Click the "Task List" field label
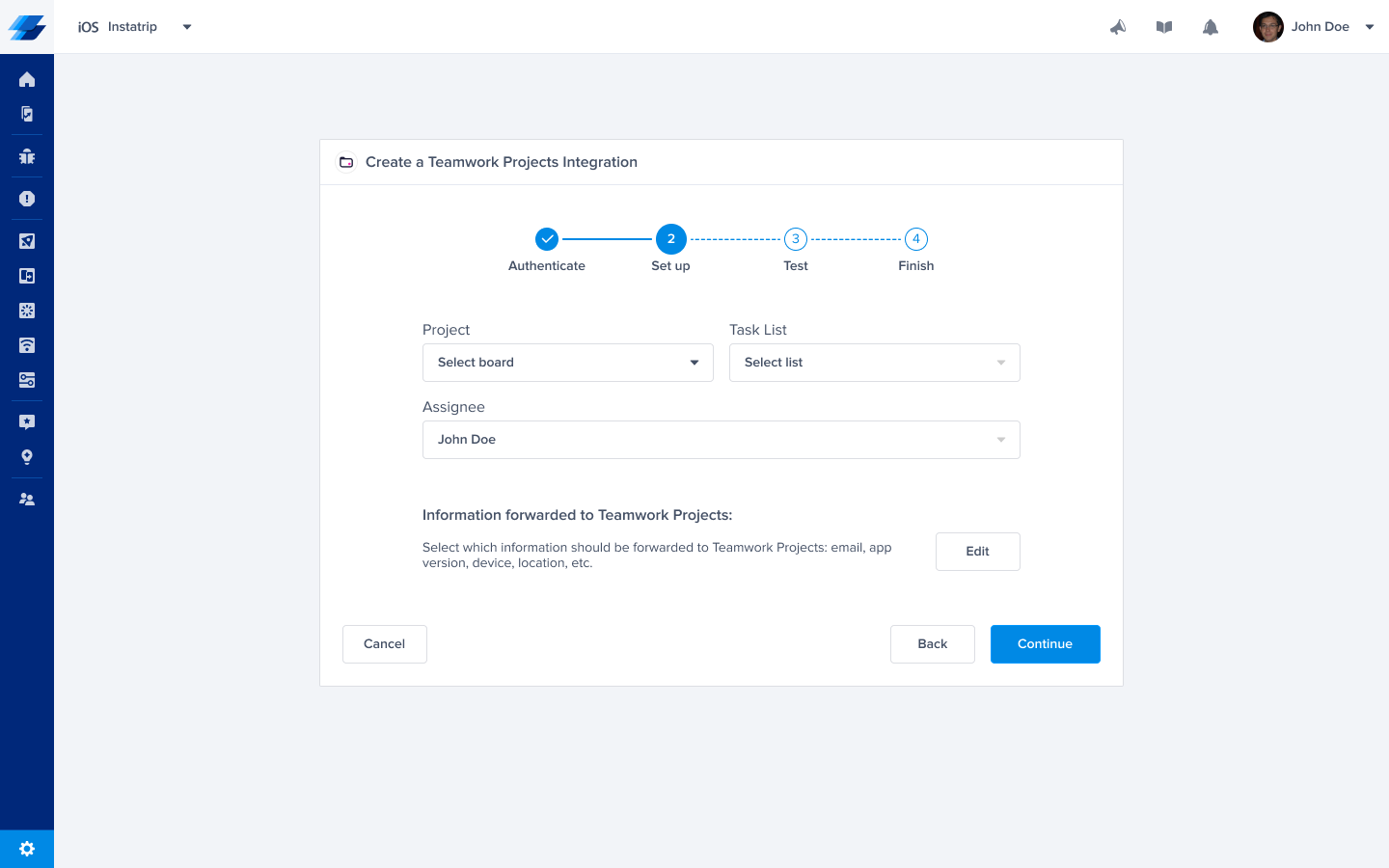The height and width of the screenshot is (868, 1389). pyautogui.click(x=758, y=330)
